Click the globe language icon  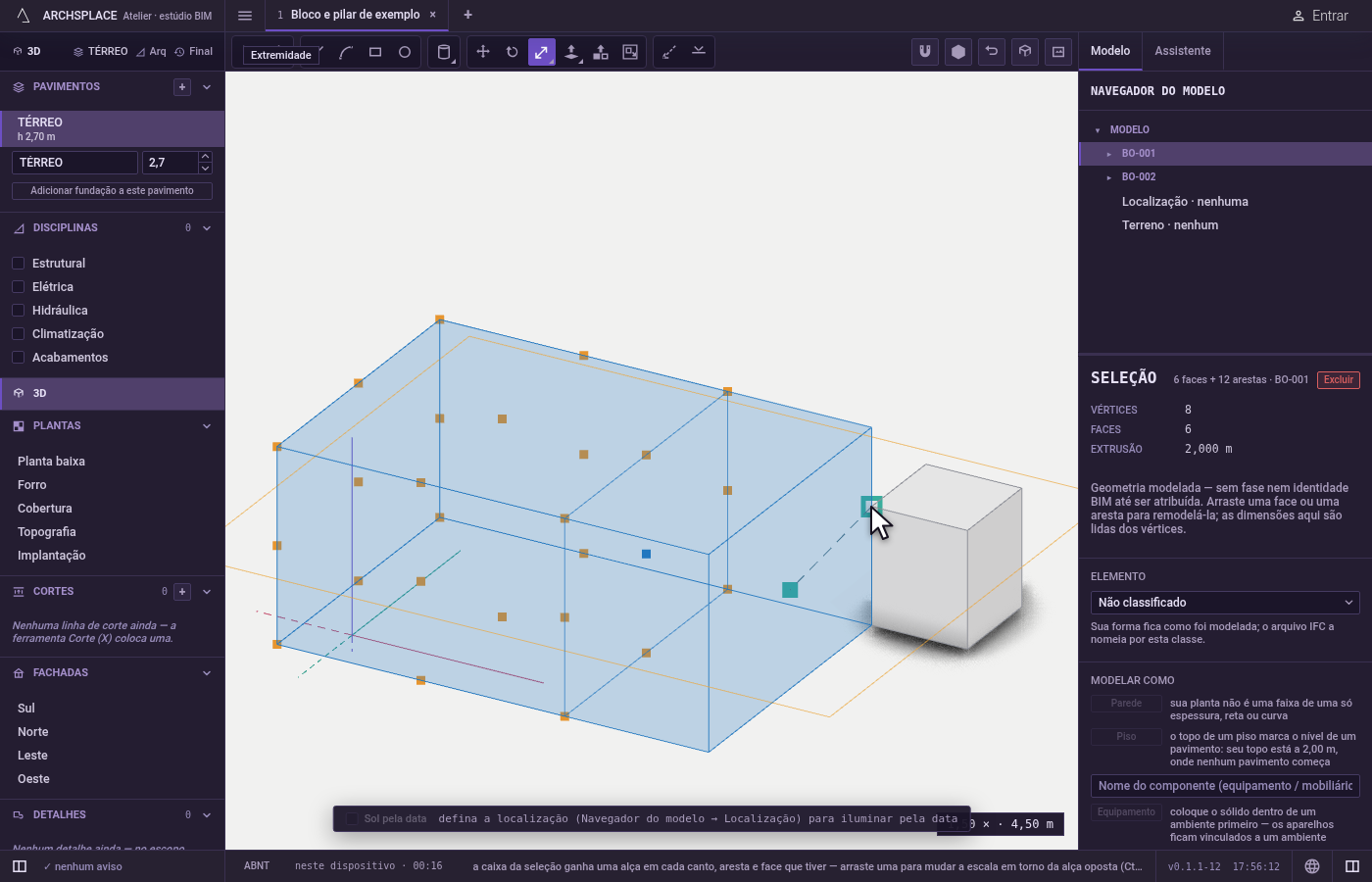click(x=1312, y=866)
